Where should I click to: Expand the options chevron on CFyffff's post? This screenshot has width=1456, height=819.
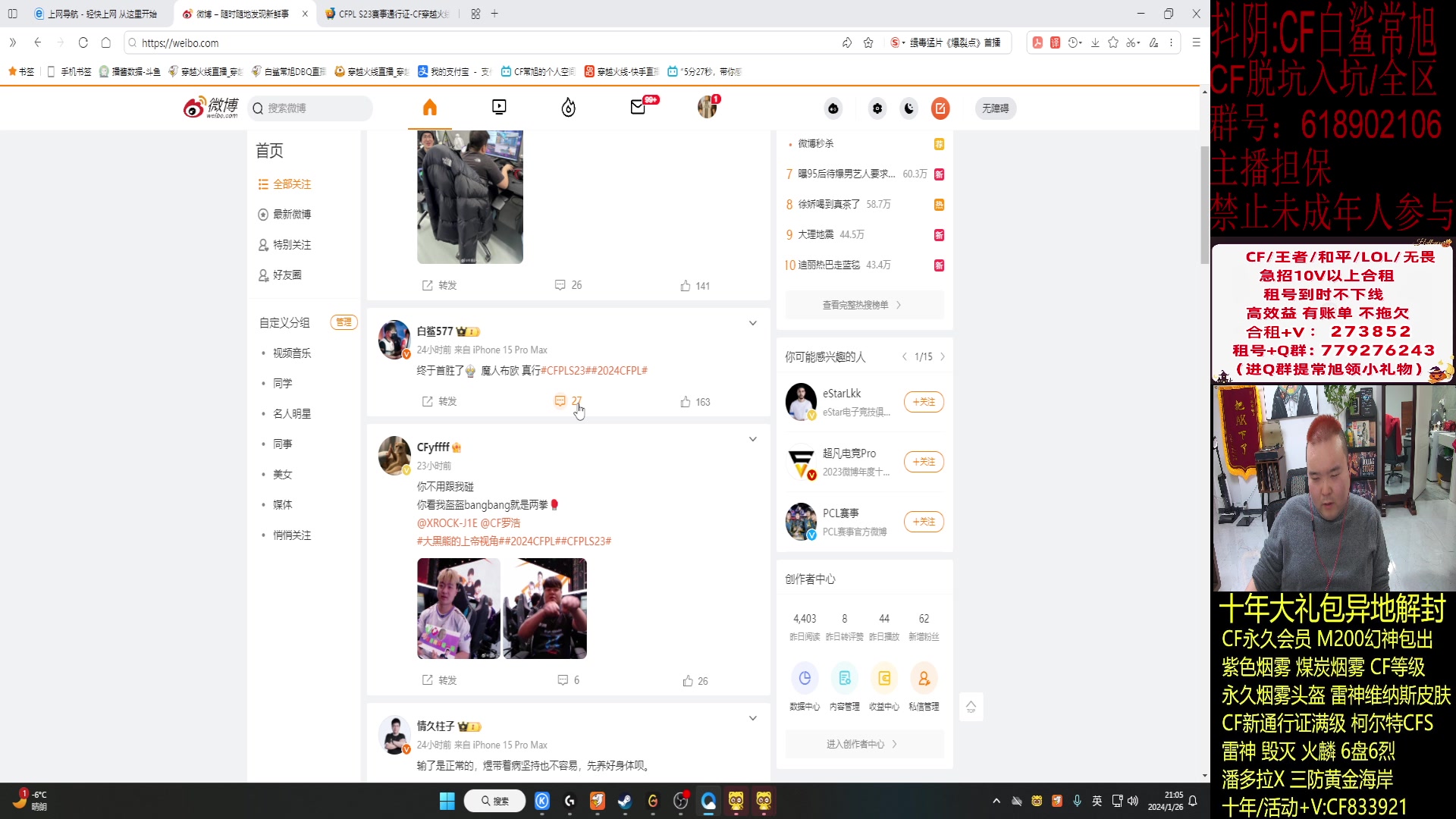pos(752,438)
